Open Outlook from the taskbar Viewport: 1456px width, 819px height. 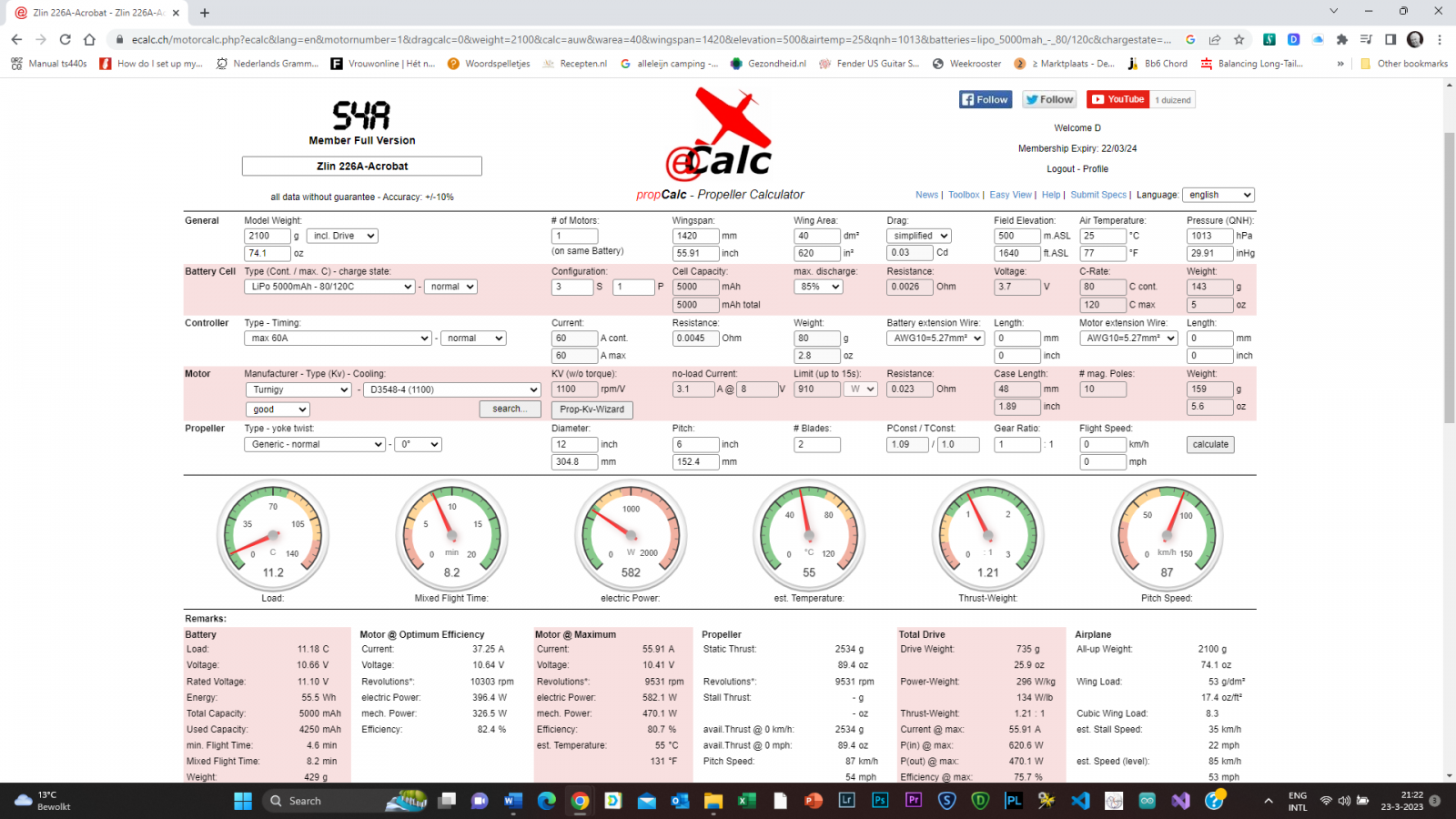(680, 801)
